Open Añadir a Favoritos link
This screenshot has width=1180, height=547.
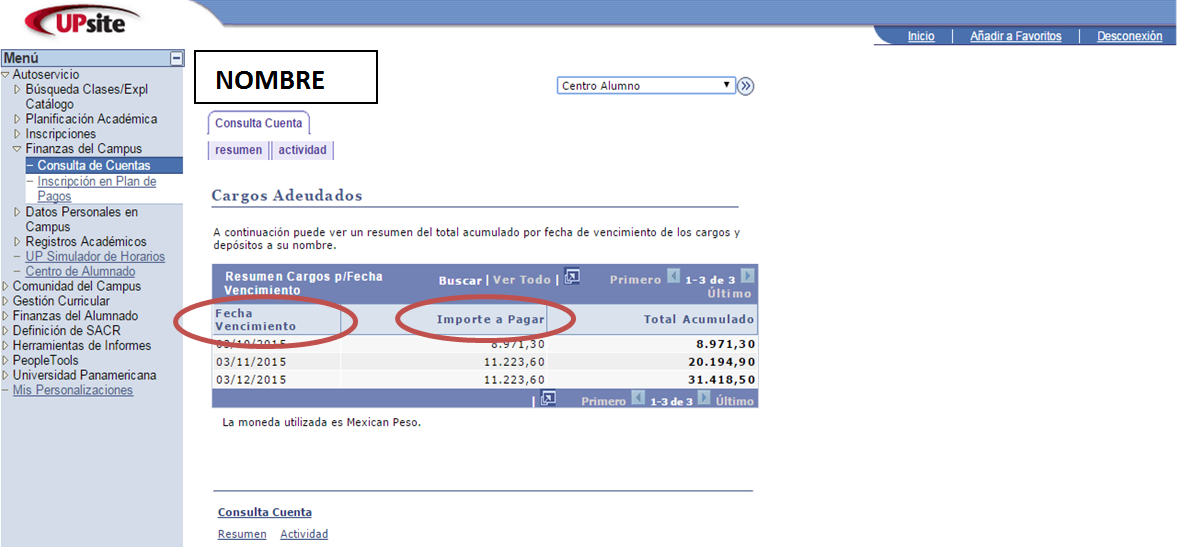(x=1015, y=36)
